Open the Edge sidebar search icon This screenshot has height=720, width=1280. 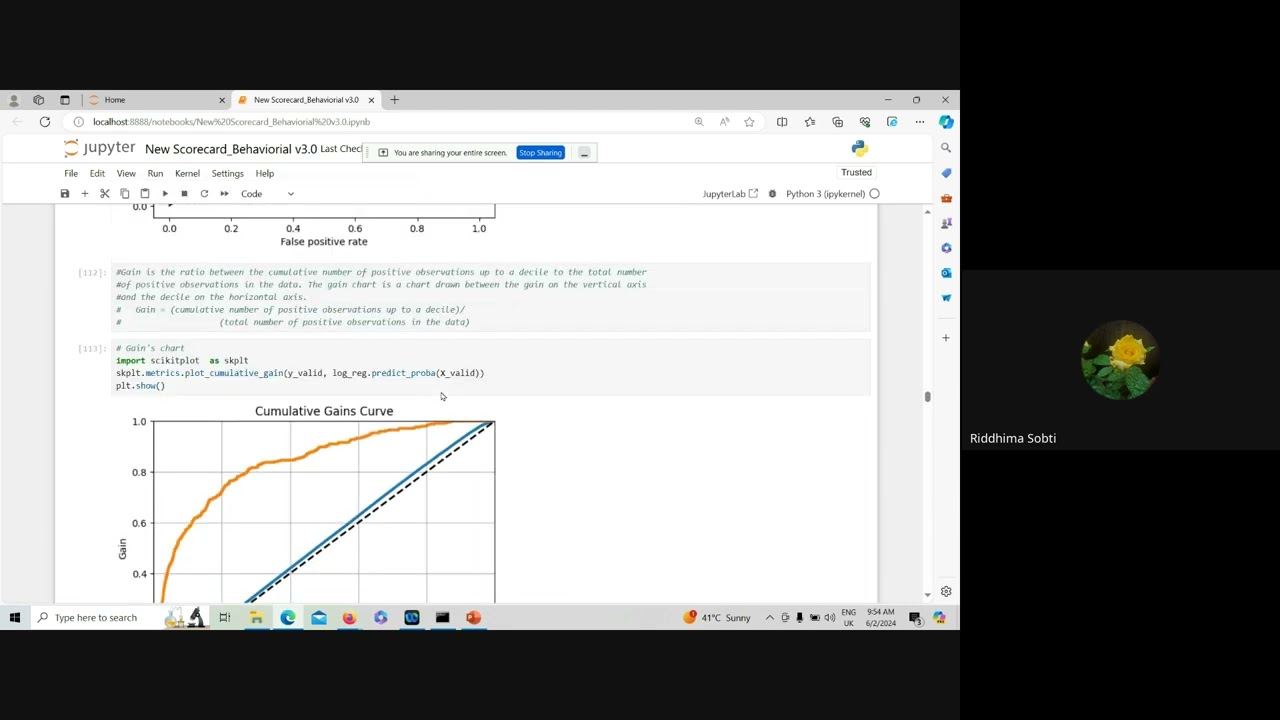(946, 148)
